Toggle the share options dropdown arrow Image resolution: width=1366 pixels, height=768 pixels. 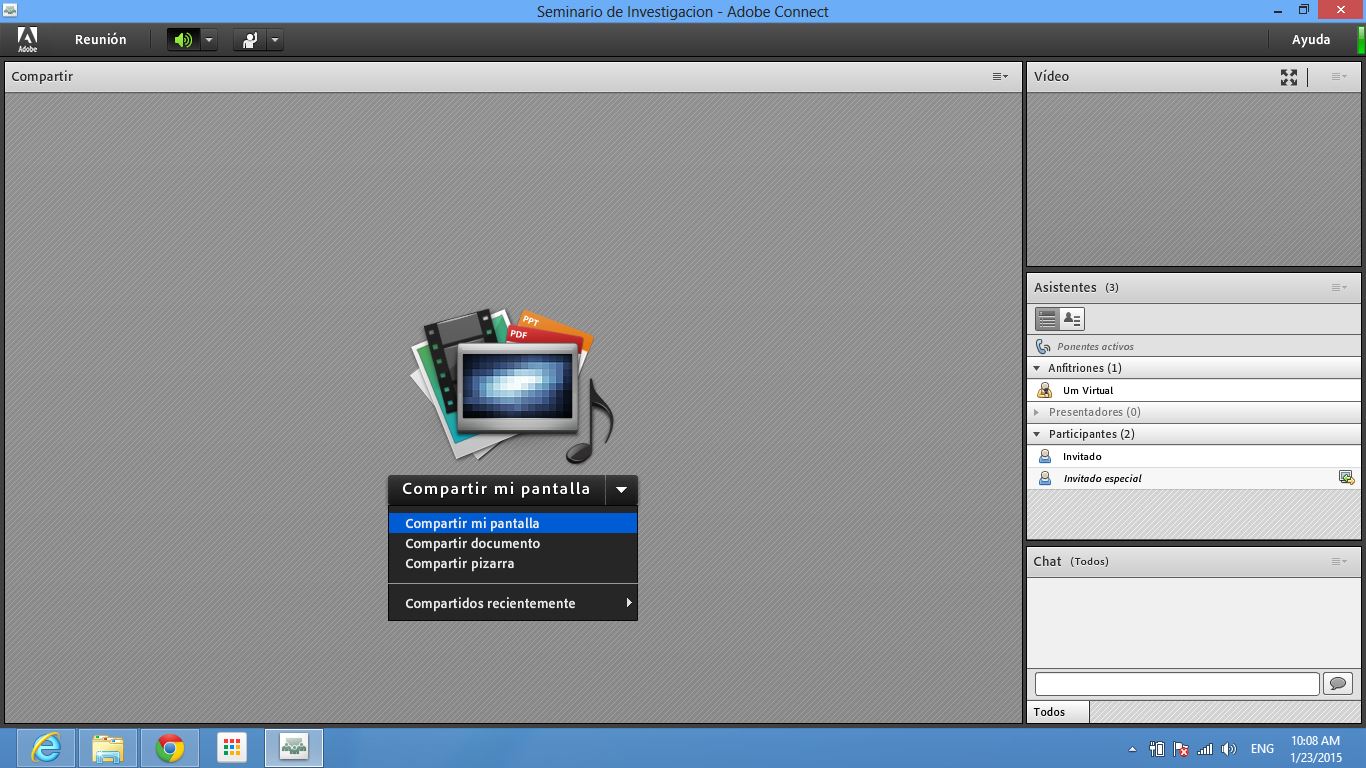(x=621, y=490)
